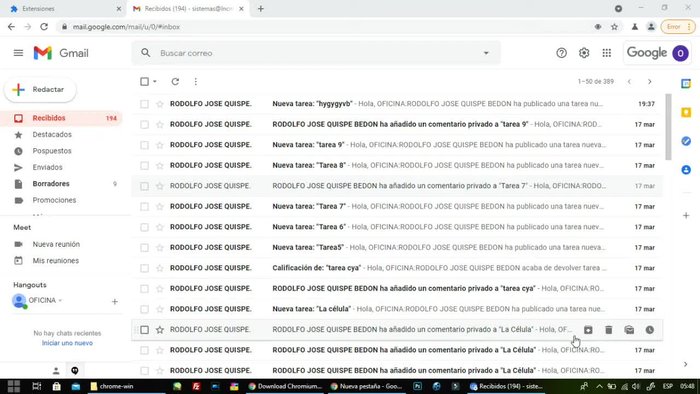
Task: Open the Recibidos folder
Action: point(61,118)
